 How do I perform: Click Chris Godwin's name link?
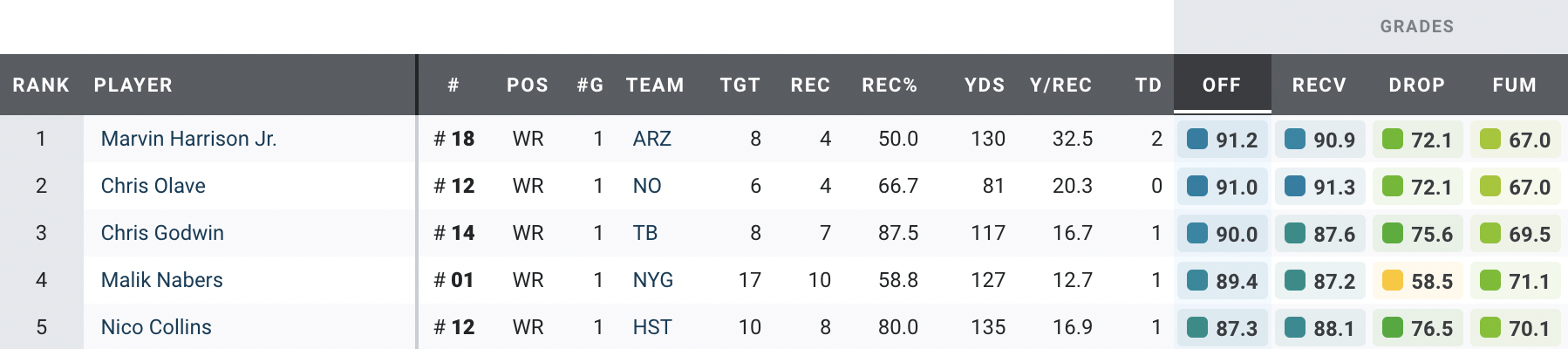pyautogui.click(x=162, y=233)
